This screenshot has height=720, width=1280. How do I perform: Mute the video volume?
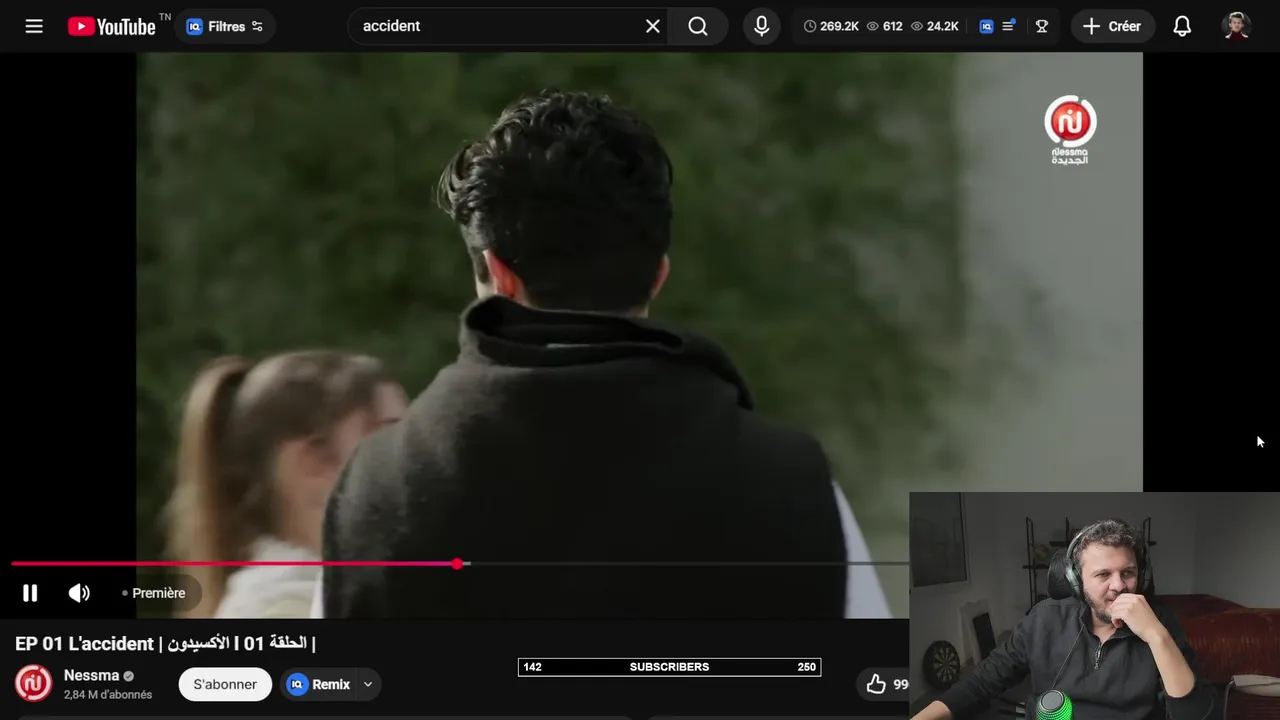point(79,593)
